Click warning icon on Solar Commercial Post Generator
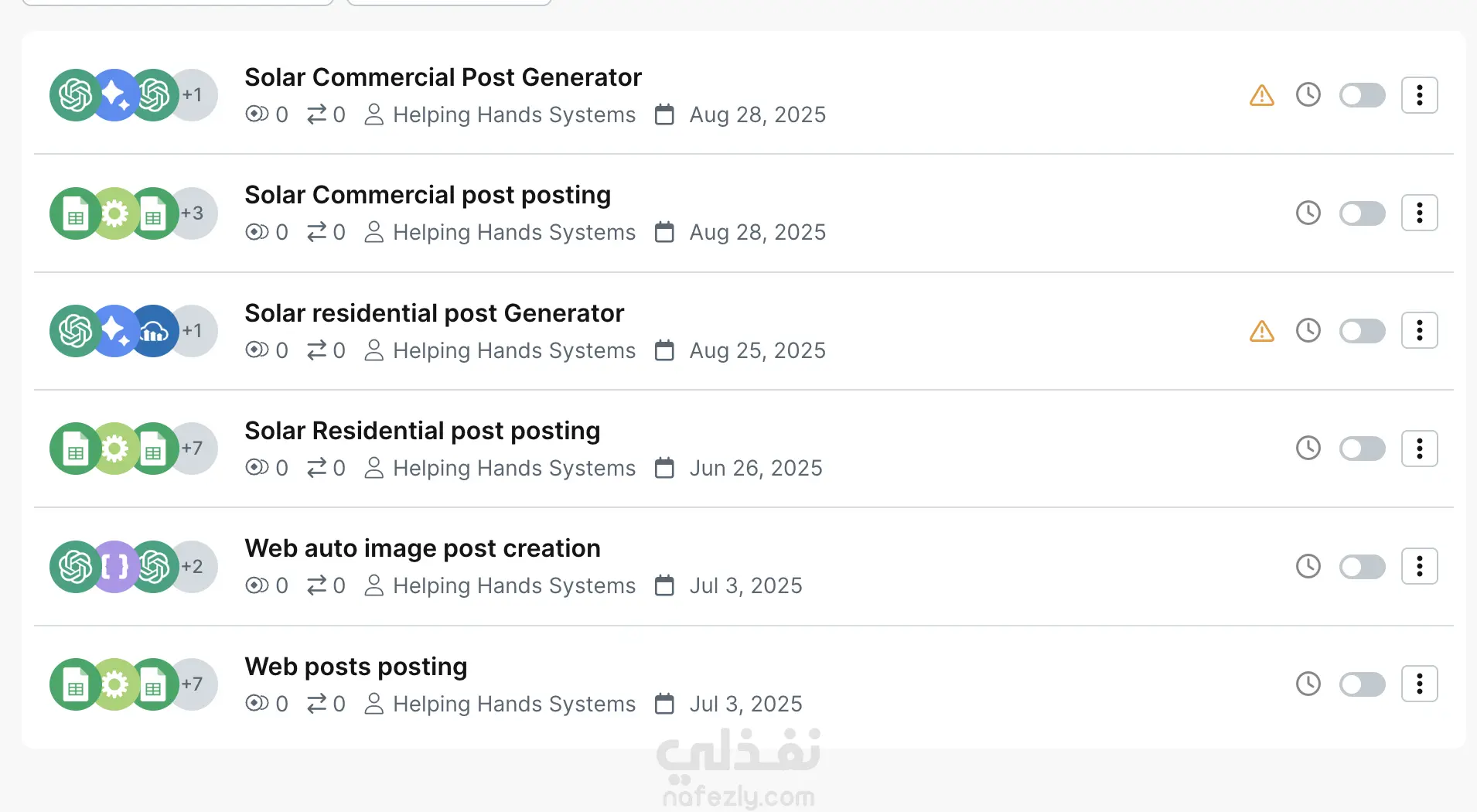Viewport: 1477px width, 812px height. tap(1261, 95)
